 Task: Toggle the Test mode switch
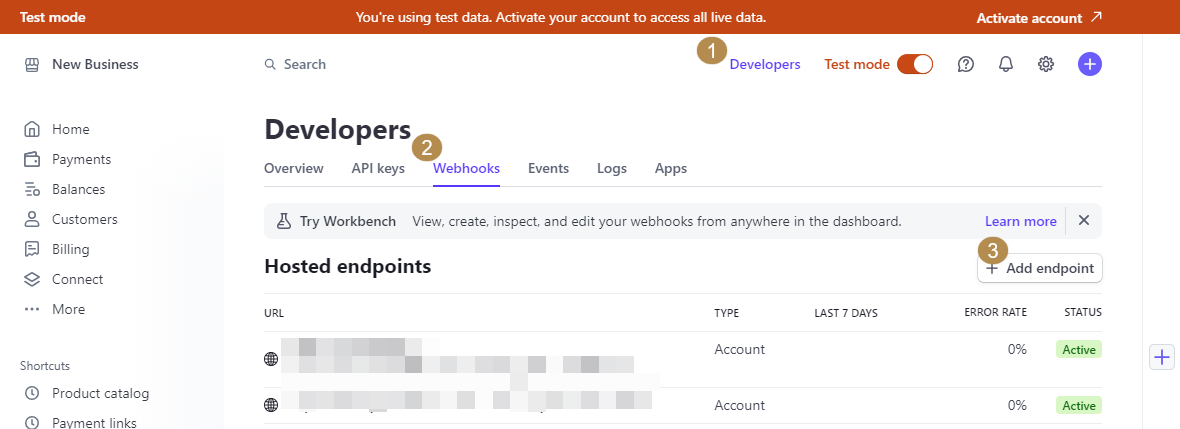click(x=915, y=64)
